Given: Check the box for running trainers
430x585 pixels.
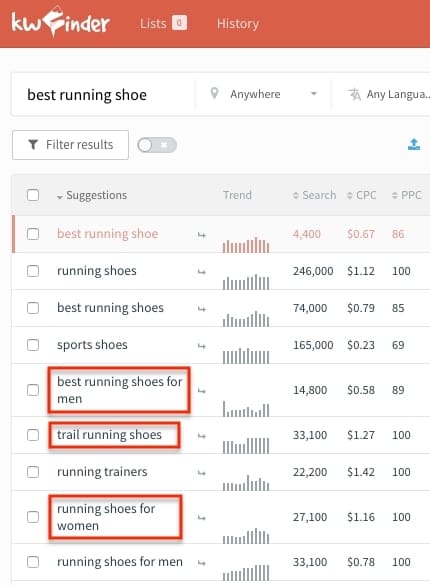Looking at the screenshot, I should 33,472.
